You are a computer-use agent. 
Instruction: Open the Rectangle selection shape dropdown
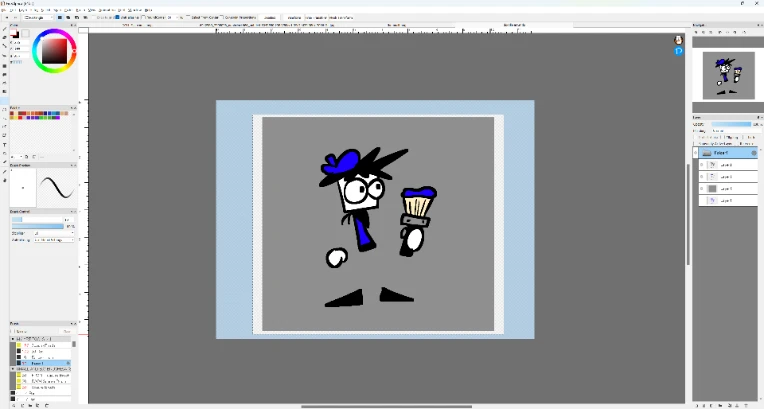tap(38, 18)
